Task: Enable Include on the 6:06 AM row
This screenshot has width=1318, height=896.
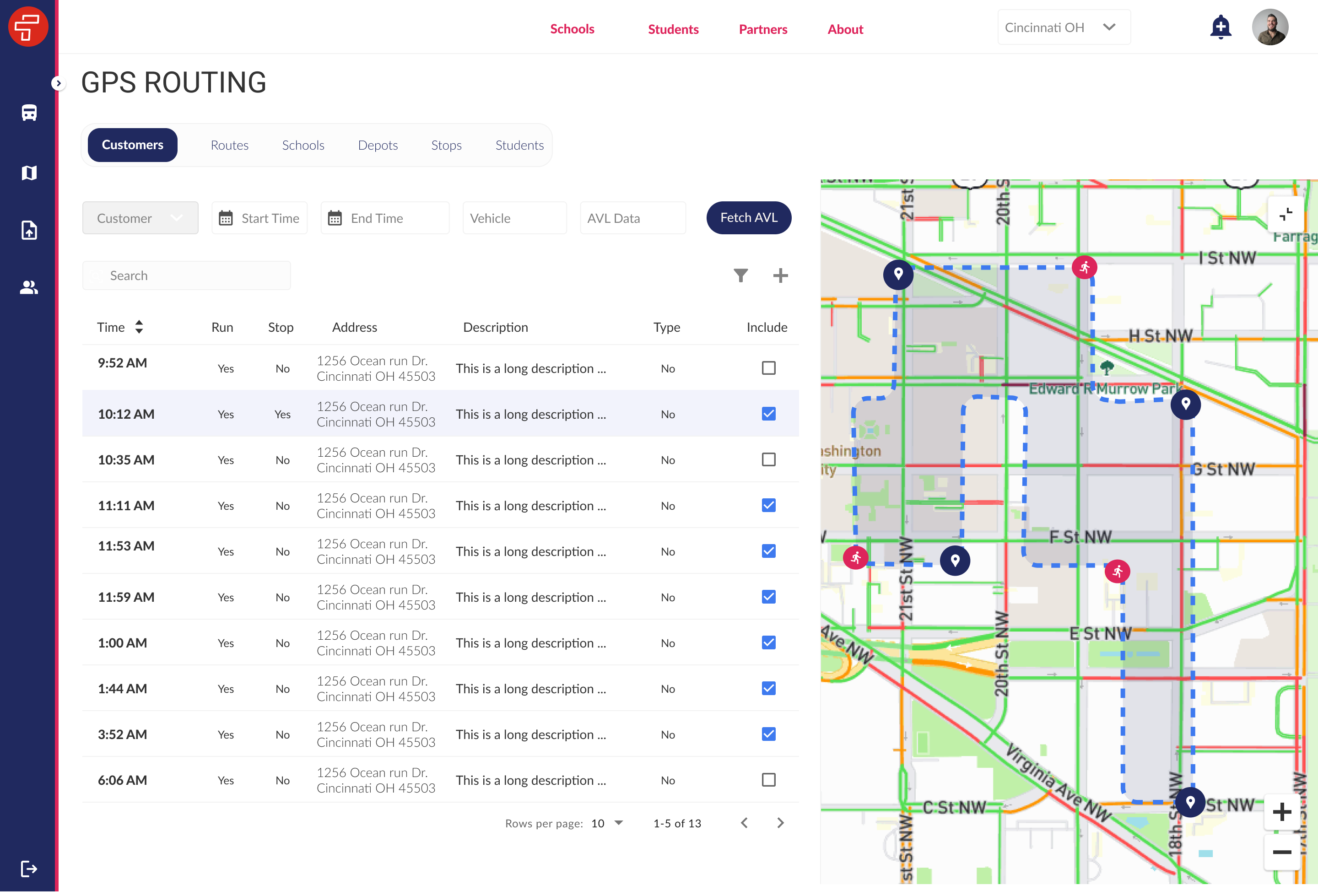Action: coord(768,780)
